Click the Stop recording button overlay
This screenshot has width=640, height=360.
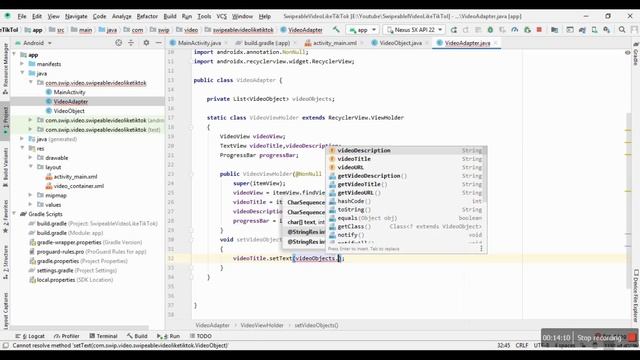(606, 338)
